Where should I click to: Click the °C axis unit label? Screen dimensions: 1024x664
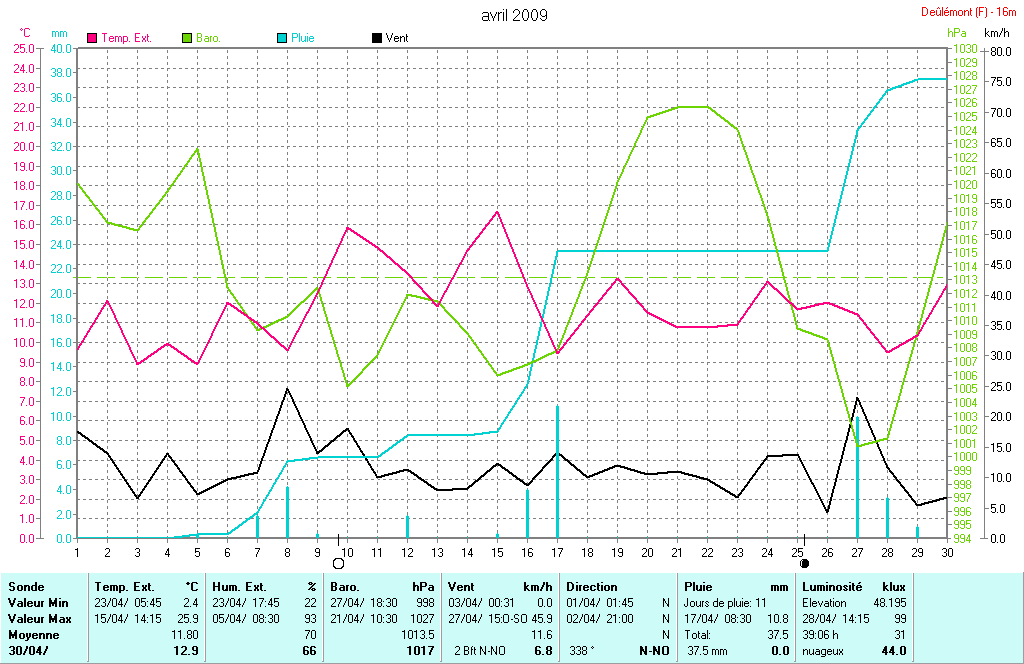pos(25,33)
